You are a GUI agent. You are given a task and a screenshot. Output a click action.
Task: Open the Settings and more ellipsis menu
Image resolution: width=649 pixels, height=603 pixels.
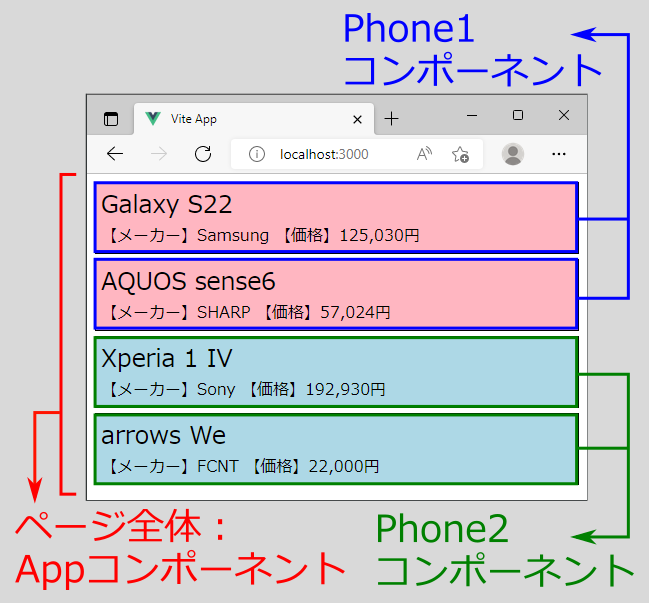pos(559,154)
